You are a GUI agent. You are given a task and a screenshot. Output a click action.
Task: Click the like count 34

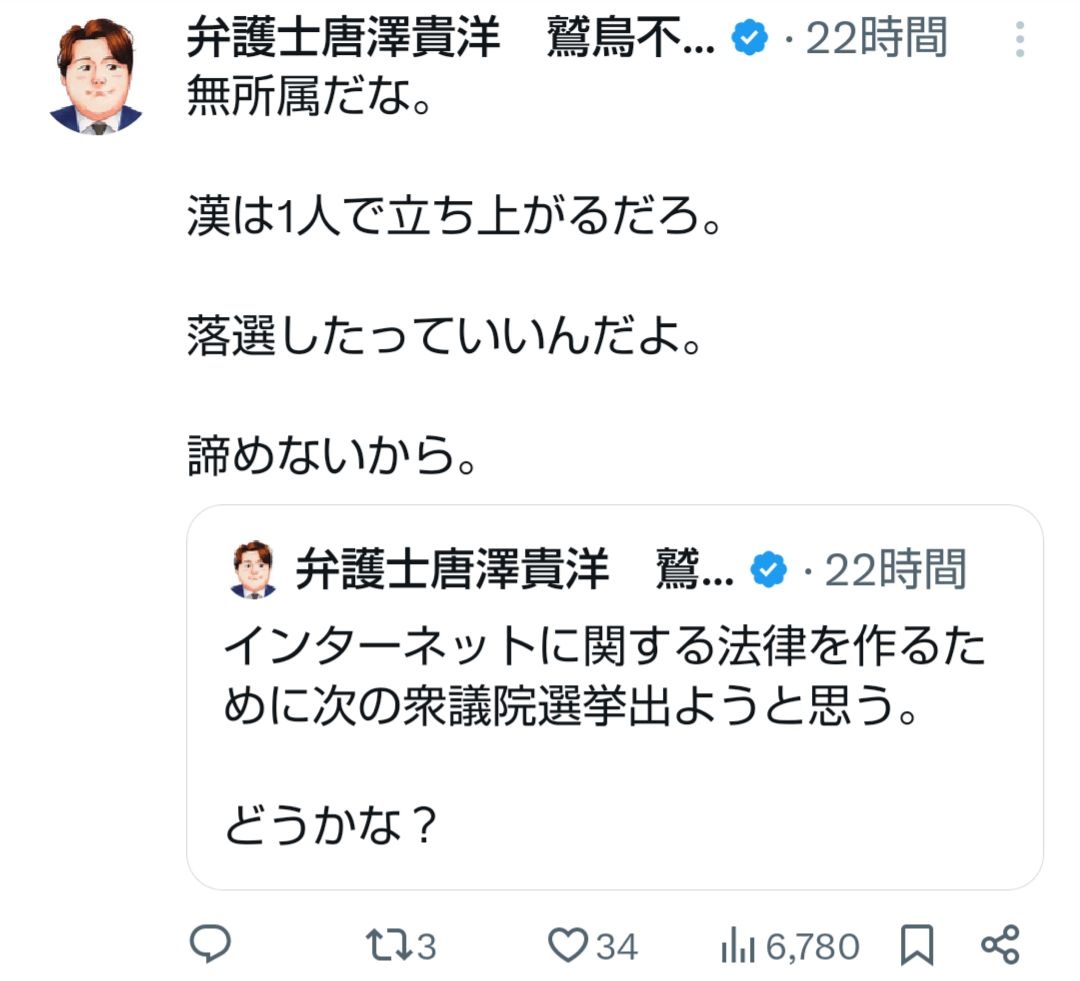point(617,945)
